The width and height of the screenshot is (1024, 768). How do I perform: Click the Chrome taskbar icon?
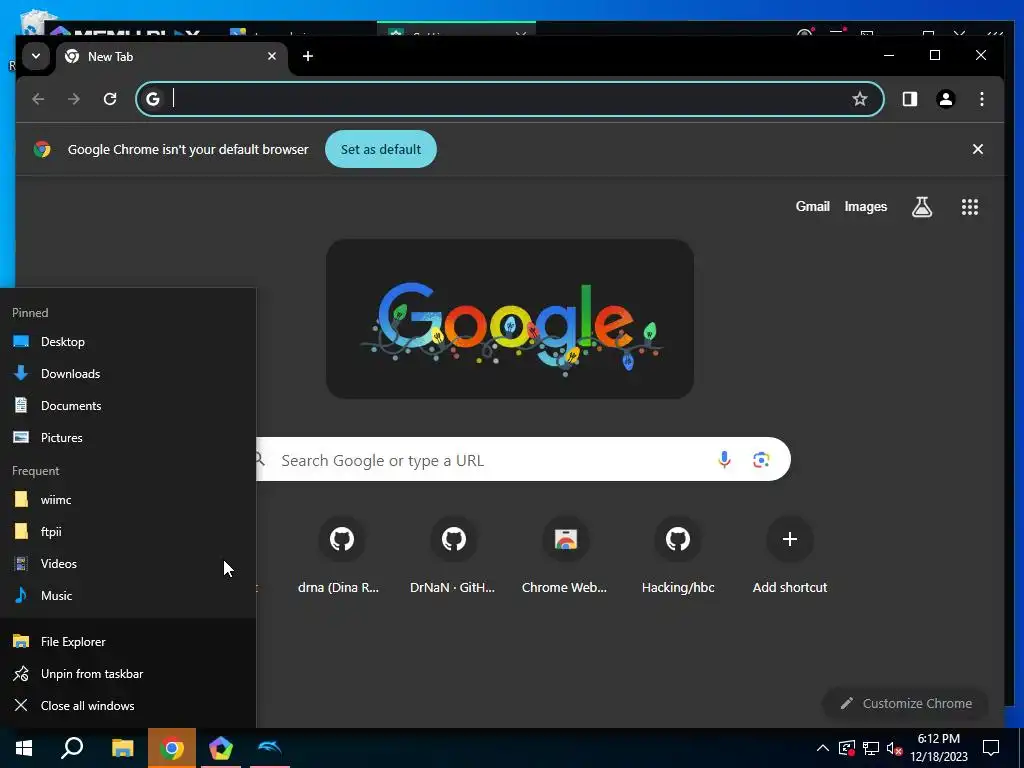[x=172, y=748]
